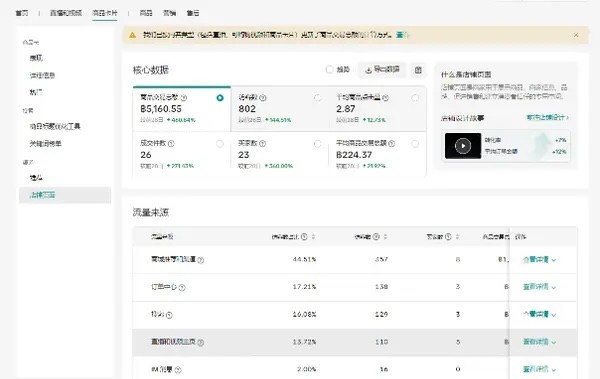
Task: Click help icon in visitor share column header
Action: (x=304, y=237)
